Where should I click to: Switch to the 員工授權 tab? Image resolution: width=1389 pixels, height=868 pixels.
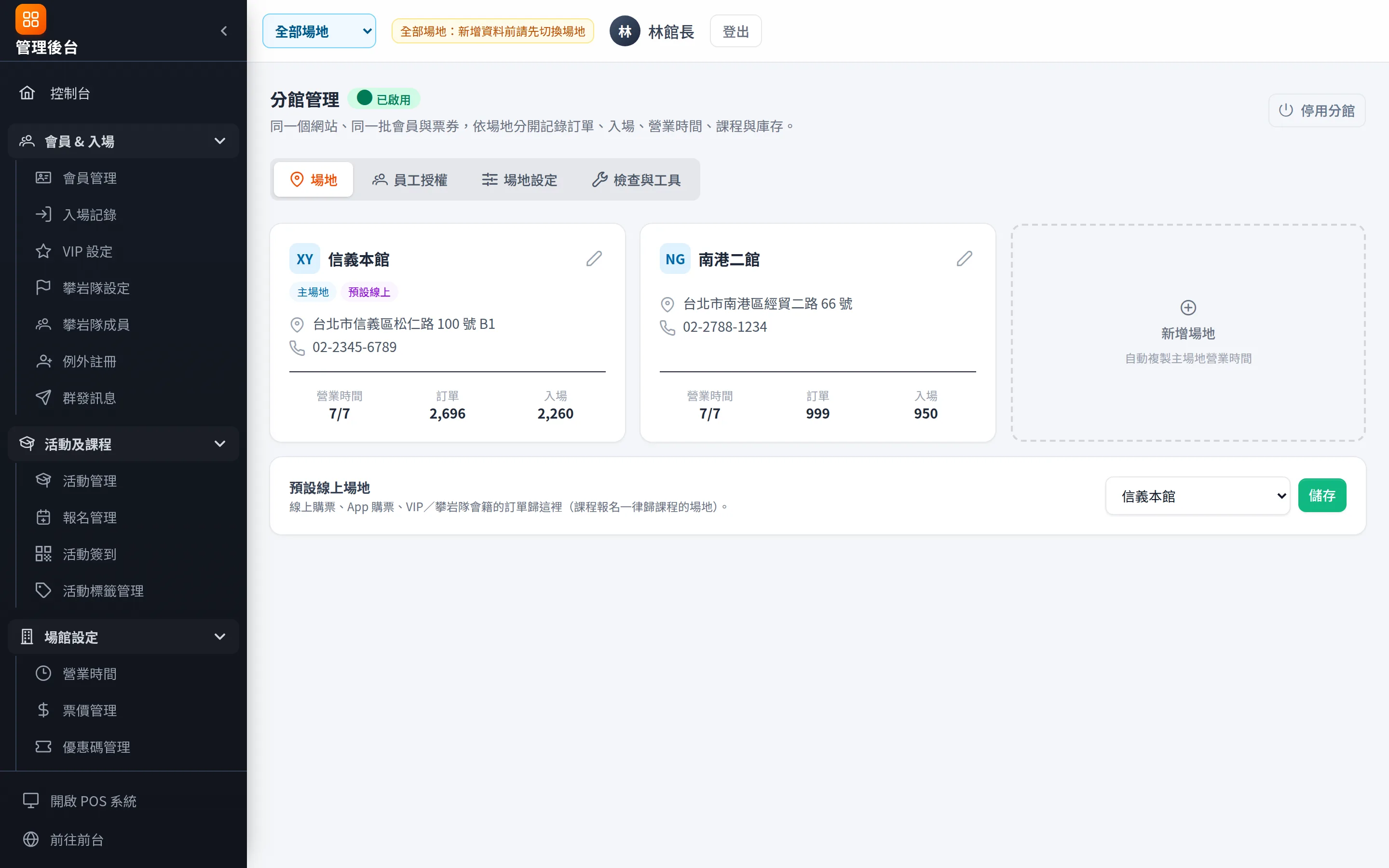pyautogui.click(x=410, y=180)
